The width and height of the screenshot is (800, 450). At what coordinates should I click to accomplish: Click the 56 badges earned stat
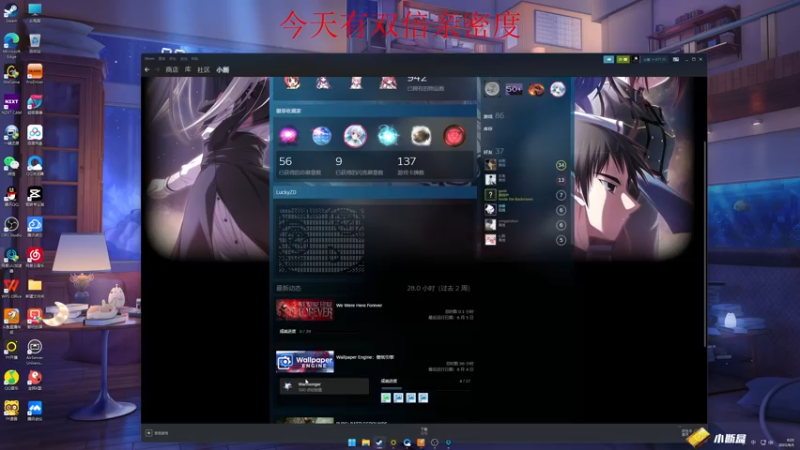(x=300, y=166)
